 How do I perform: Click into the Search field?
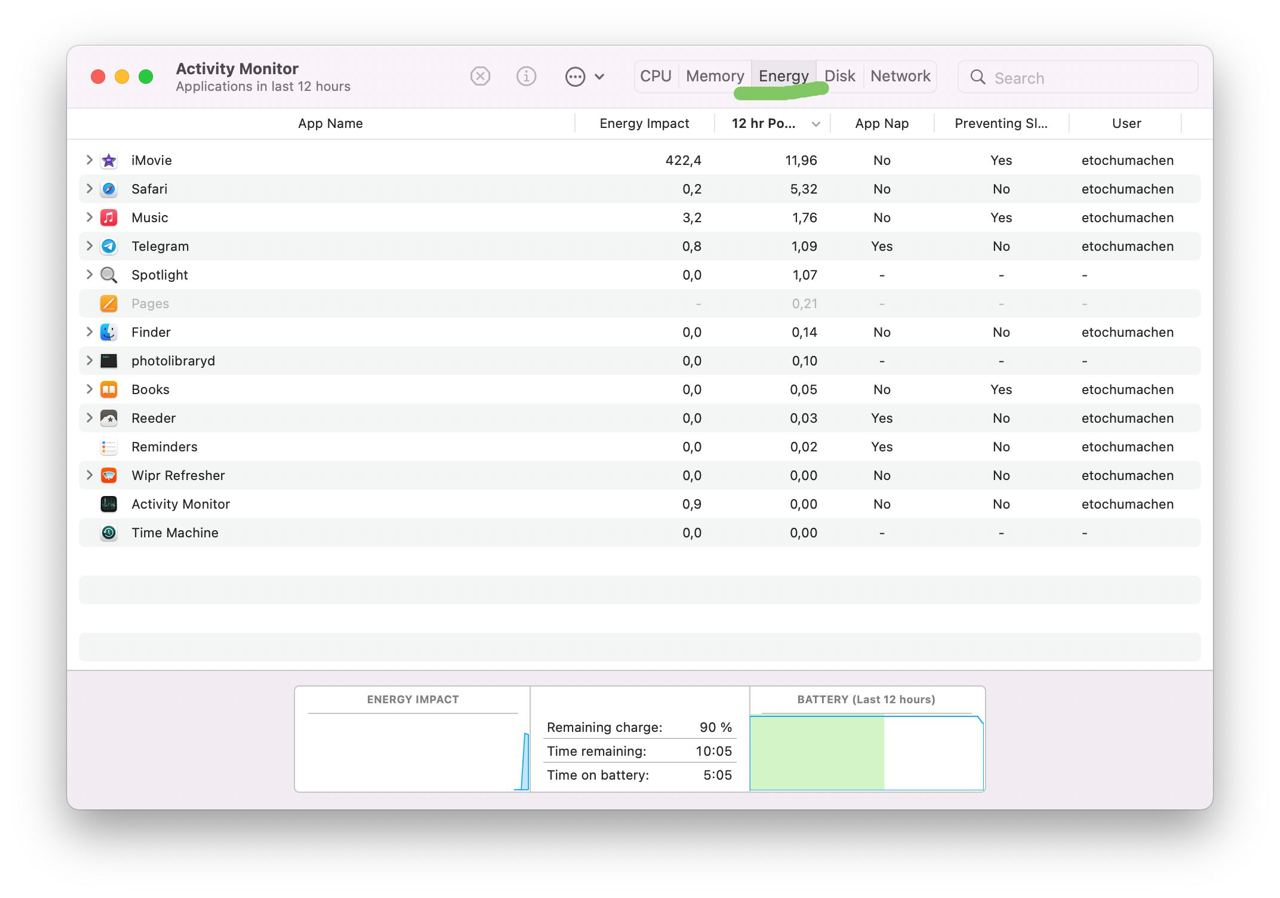(1078, 77)
